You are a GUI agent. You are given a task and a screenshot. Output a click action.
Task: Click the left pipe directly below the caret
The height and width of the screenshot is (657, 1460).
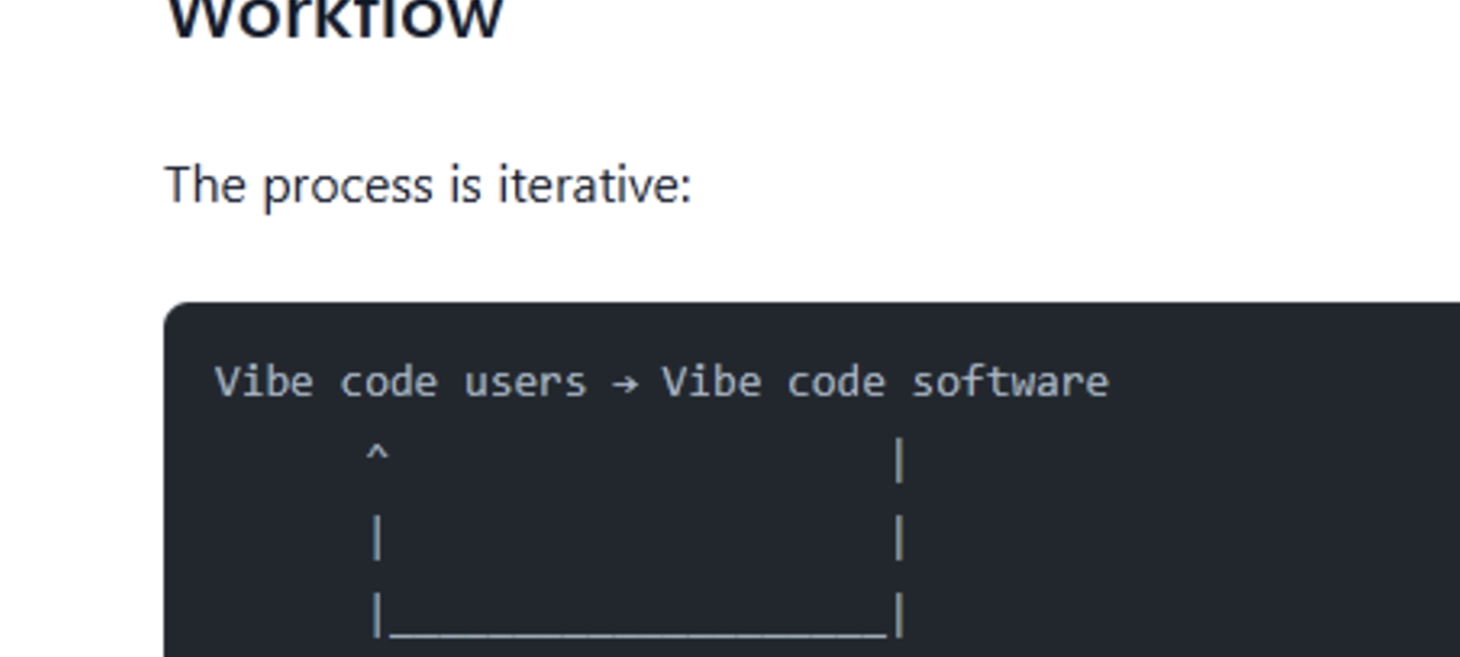click(377, 538)
